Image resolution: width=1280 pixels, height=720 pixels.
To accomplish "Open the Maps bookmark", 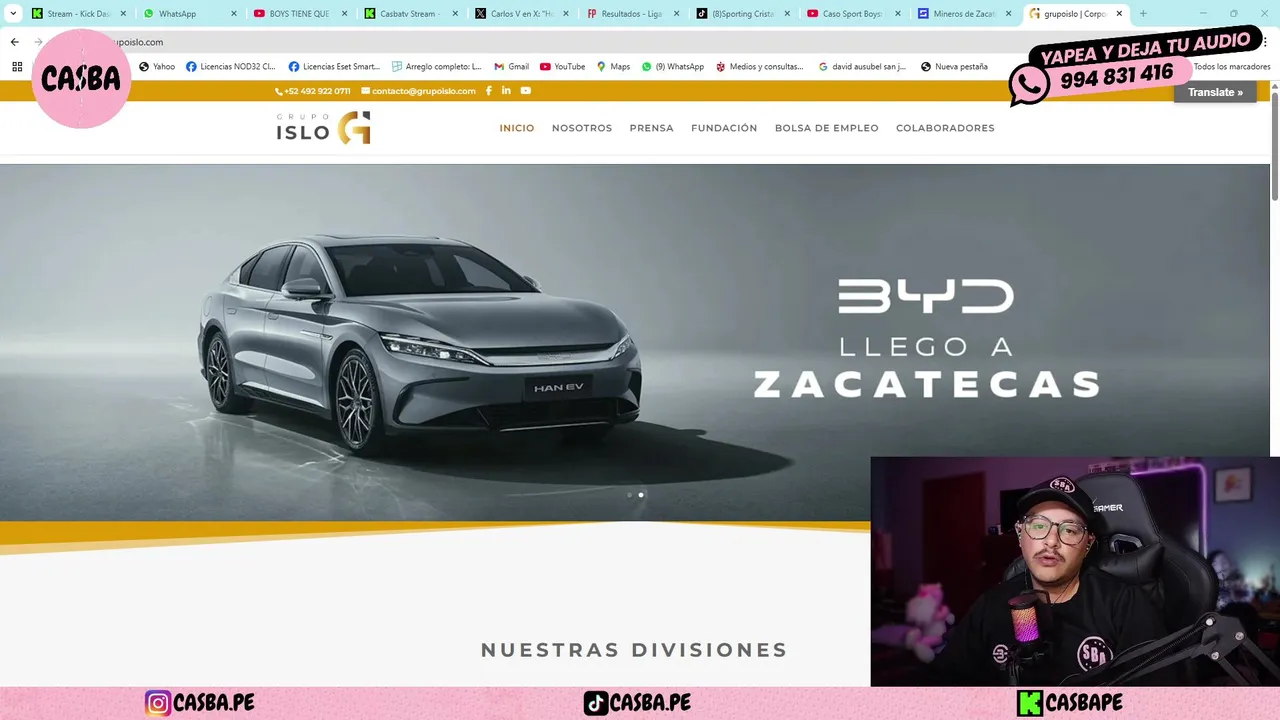I will tap(613, 67).
